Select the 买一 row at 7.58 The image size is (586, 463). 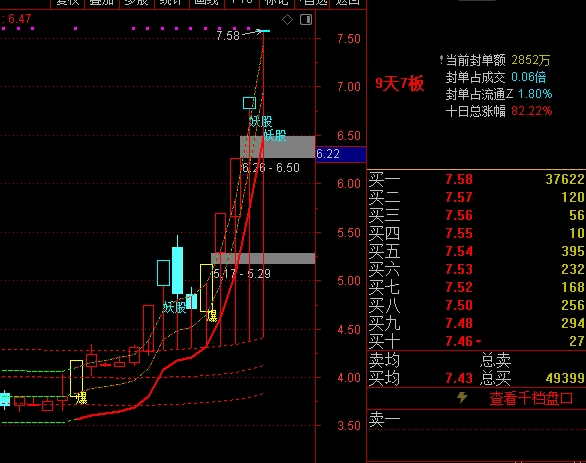[476, 179]
